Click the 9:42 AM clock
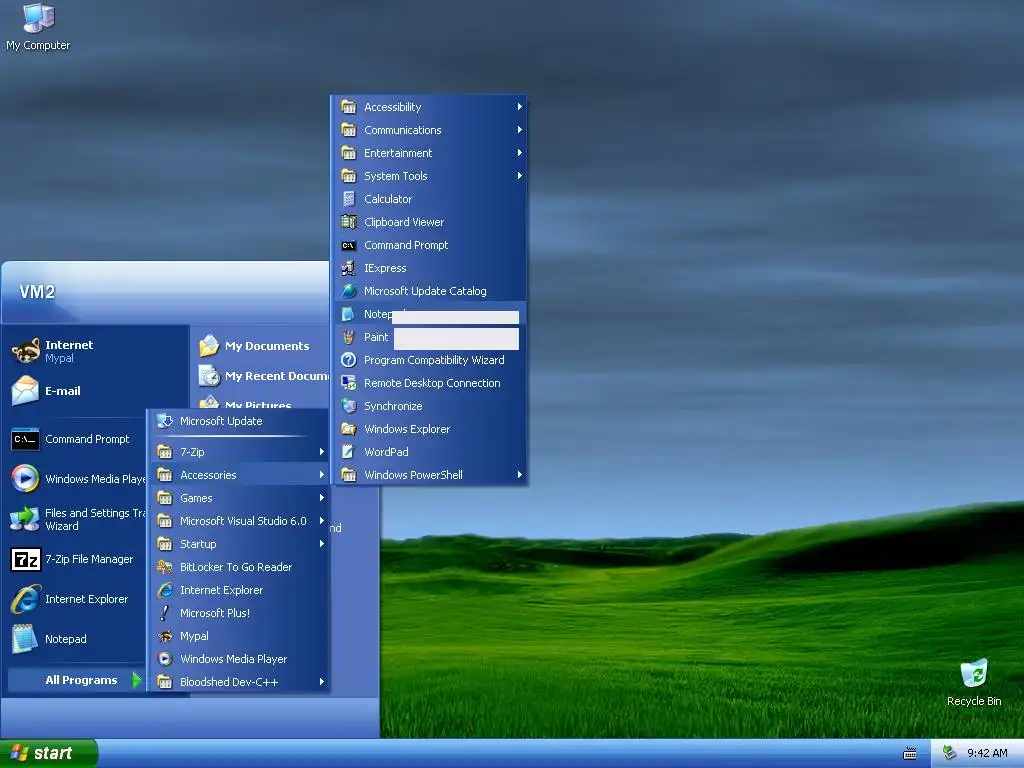Viewport: 1024px width, 768px height. coord(987,753)
